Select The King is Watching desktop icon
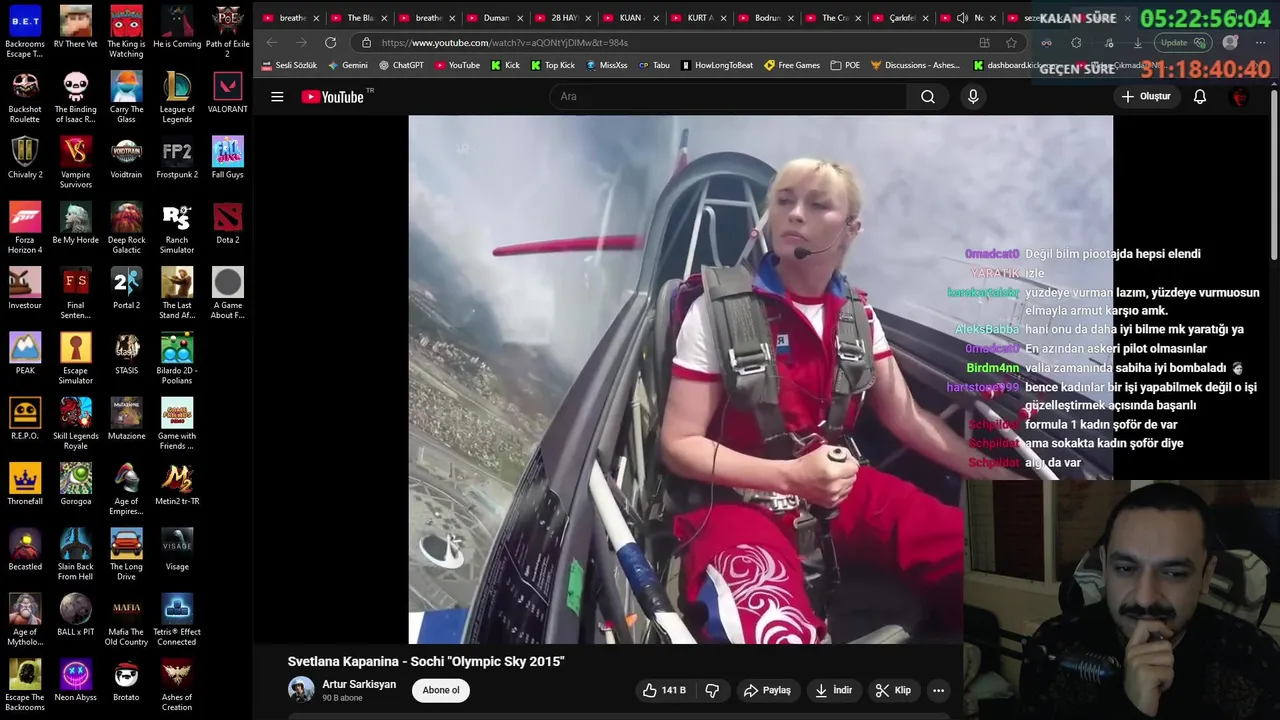1280x720 pixels. (x=126, y=31)
